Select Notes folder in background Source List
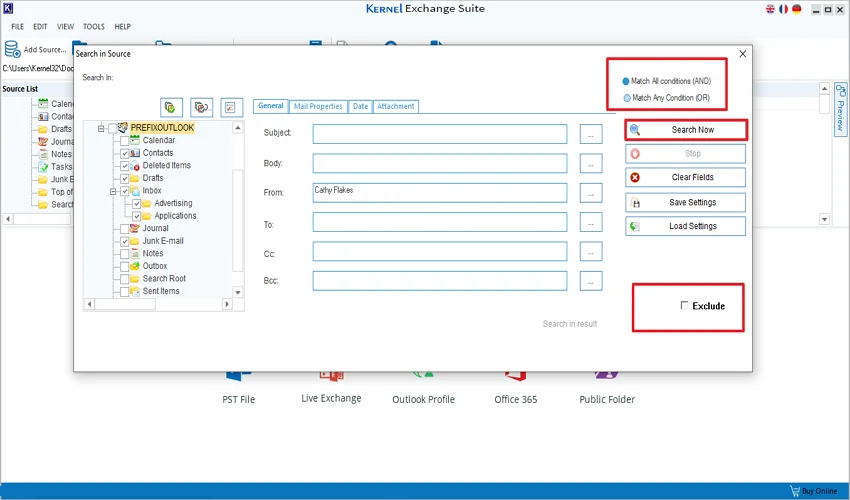Image resolution: width=850 pixels, height=500 pixels. (x=61, y=154)
